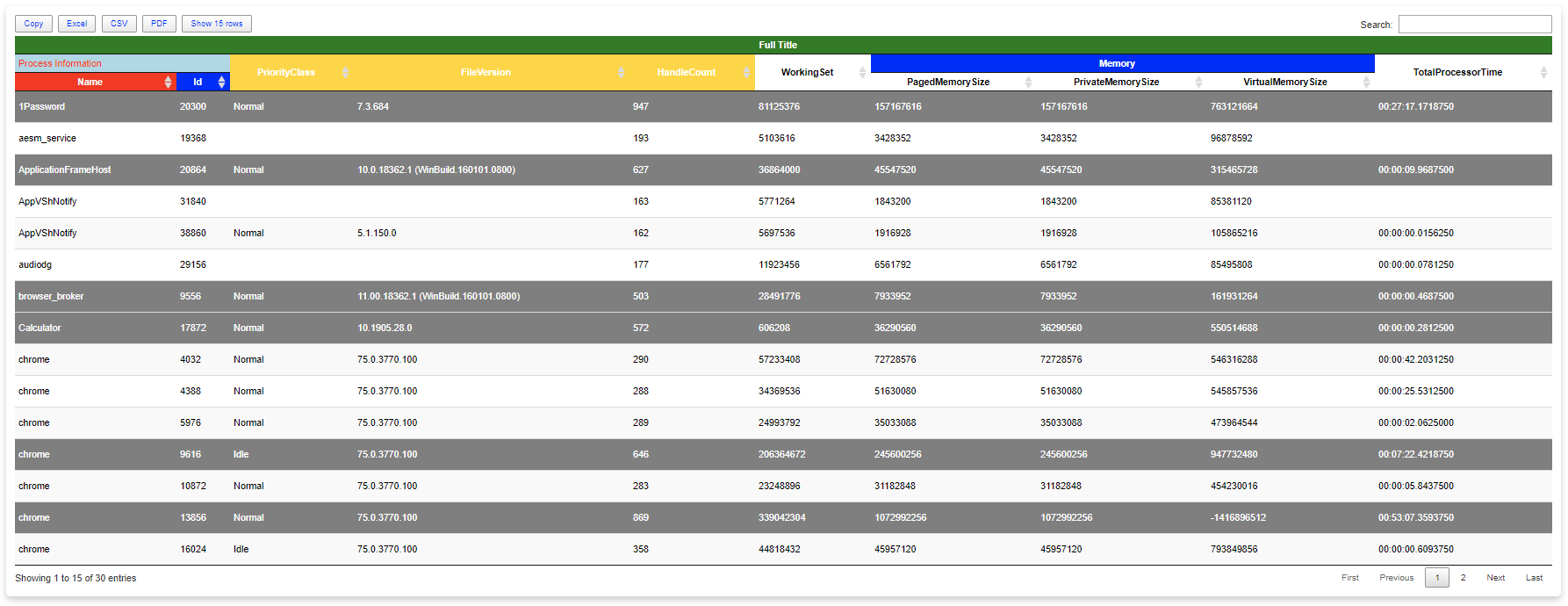Sort table by HandleCount arrows
This screenshot has height=606, width=1568.
point(746,72)
